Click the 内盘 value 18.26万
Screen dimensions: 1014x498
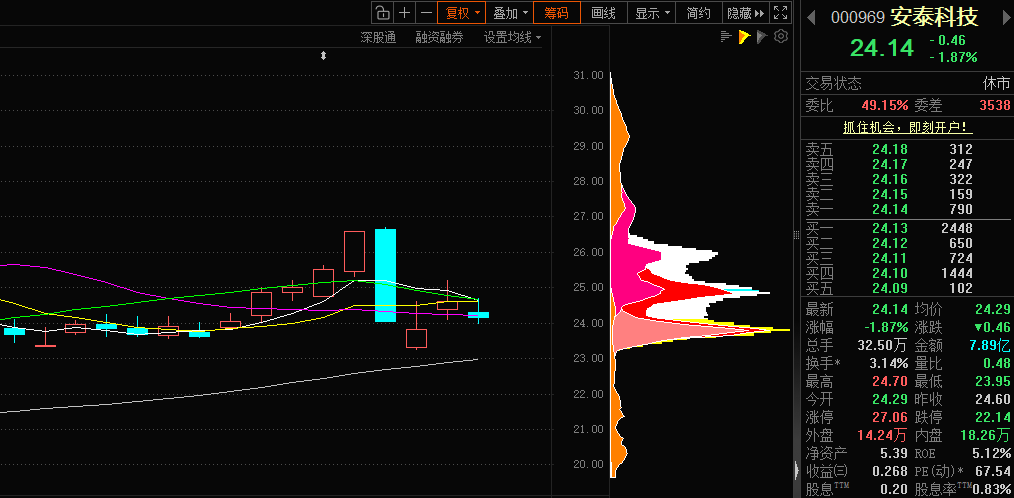pos(986,435)
